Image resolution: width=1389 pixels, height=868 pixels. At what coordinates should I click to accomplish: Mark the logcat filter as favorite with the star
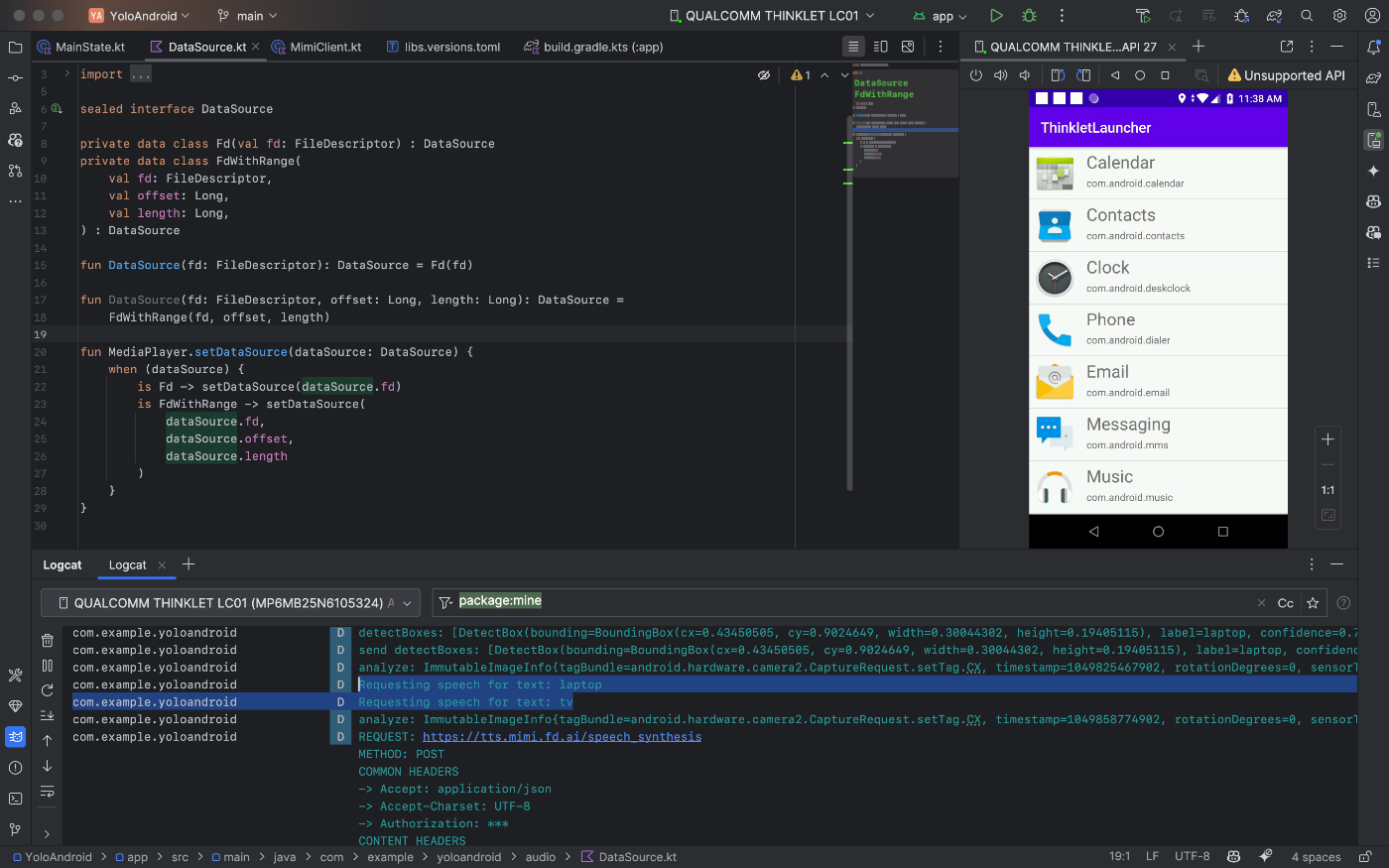coord(1313,603)
